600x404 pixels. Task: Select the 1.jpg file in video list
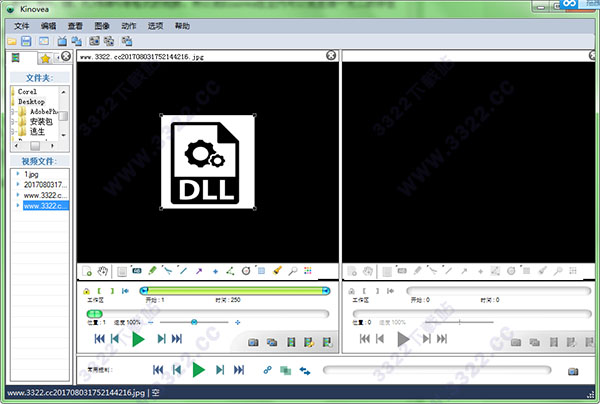coord(31,174)
